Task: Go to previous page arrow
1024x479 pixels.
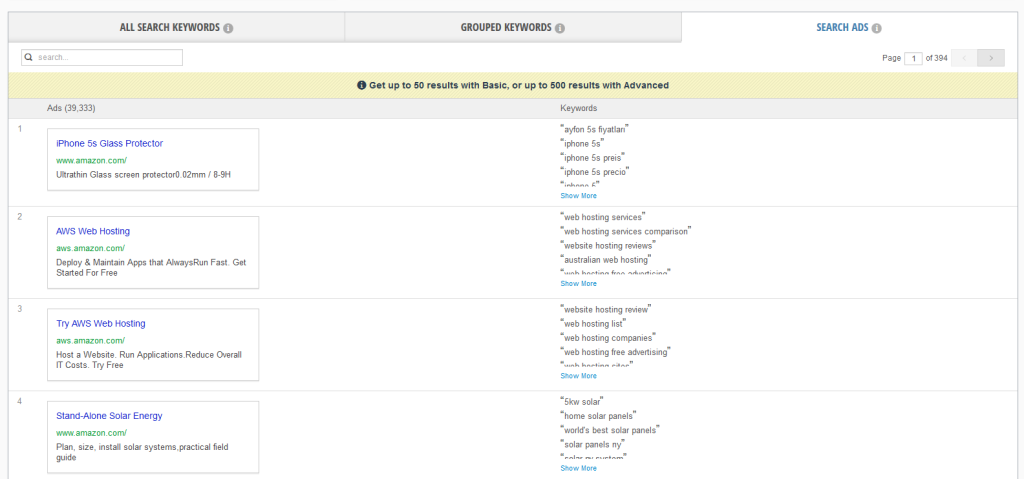Action: (x=965, y=58)
